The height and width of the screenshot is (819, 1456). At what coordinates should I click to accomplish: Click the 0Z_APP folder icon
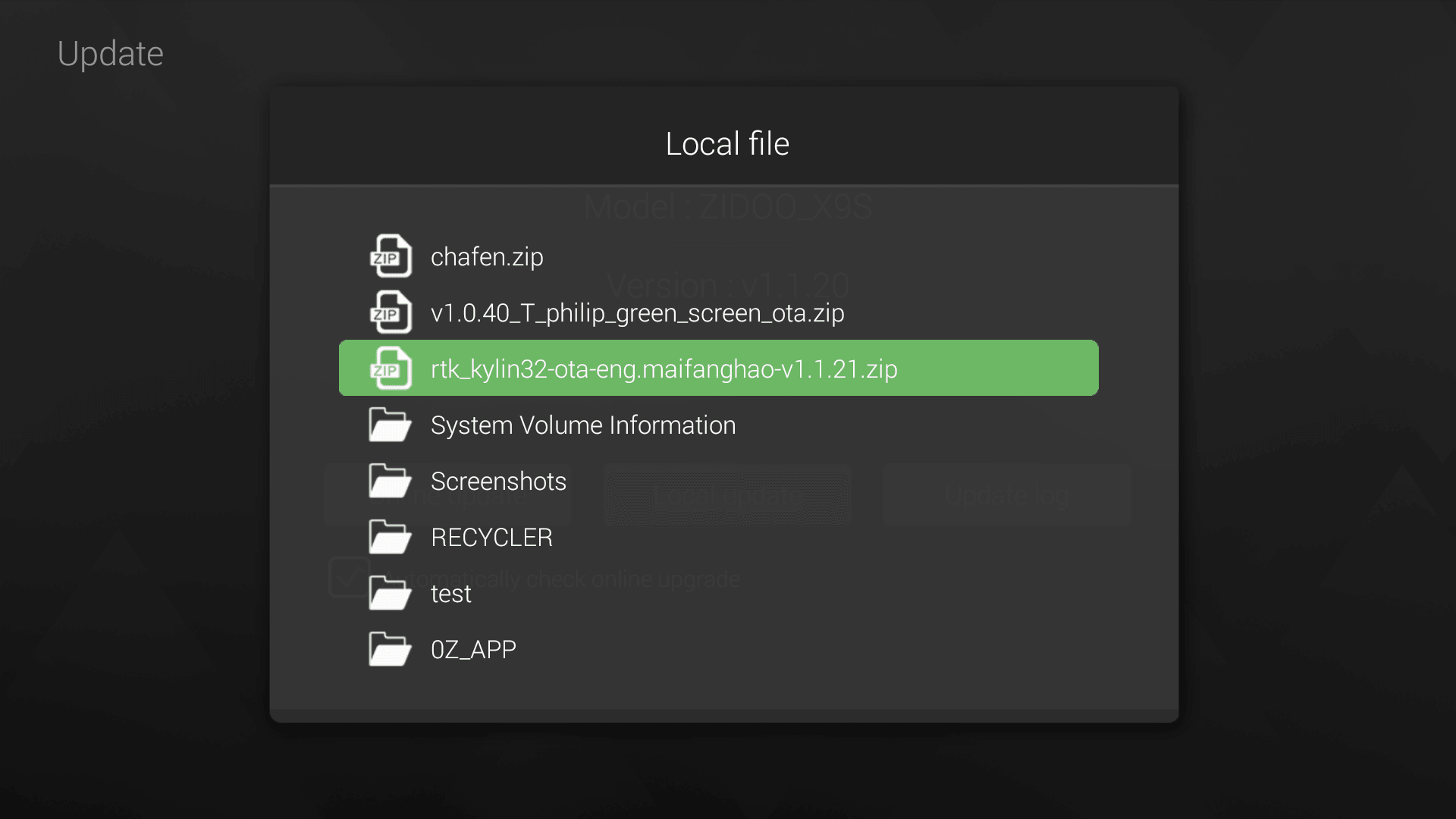point(391,649)
